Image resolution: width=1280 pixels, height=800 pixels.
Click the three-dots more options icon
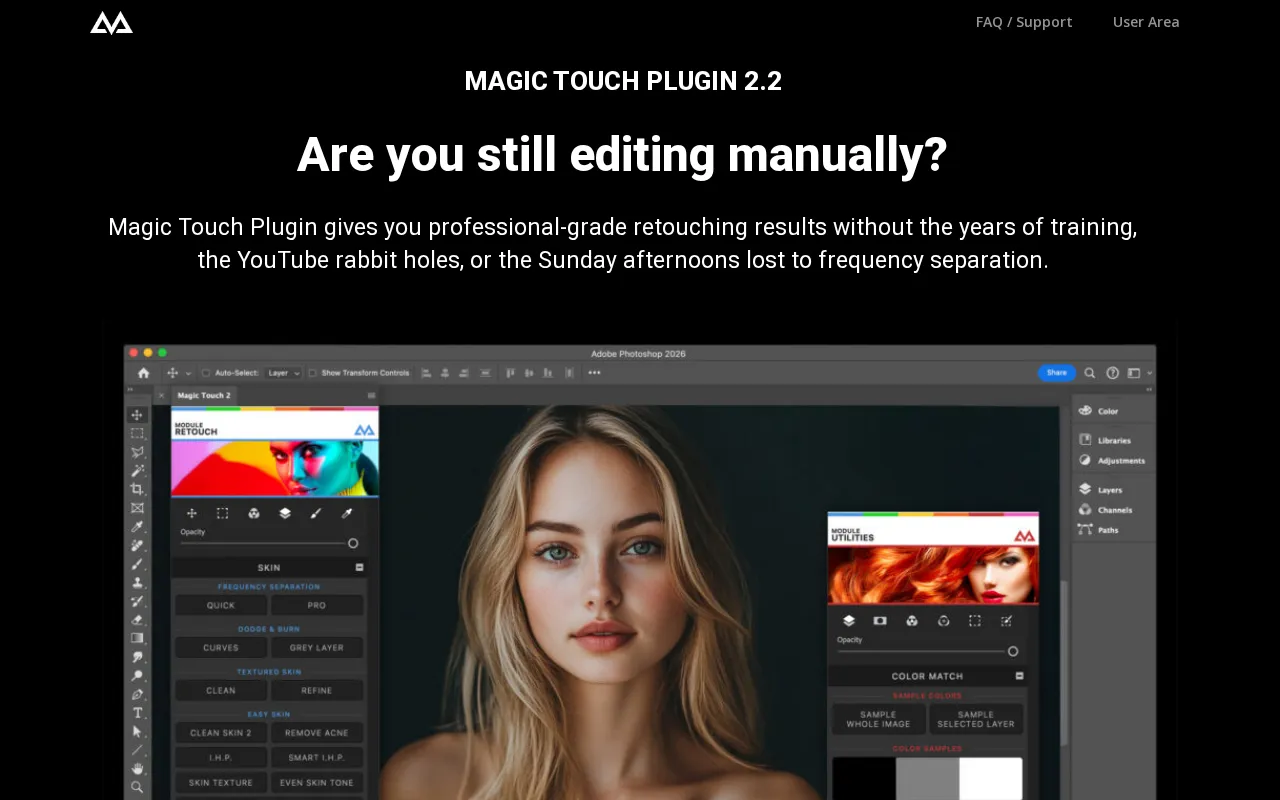pyautogui.click(x=594, y=373)
